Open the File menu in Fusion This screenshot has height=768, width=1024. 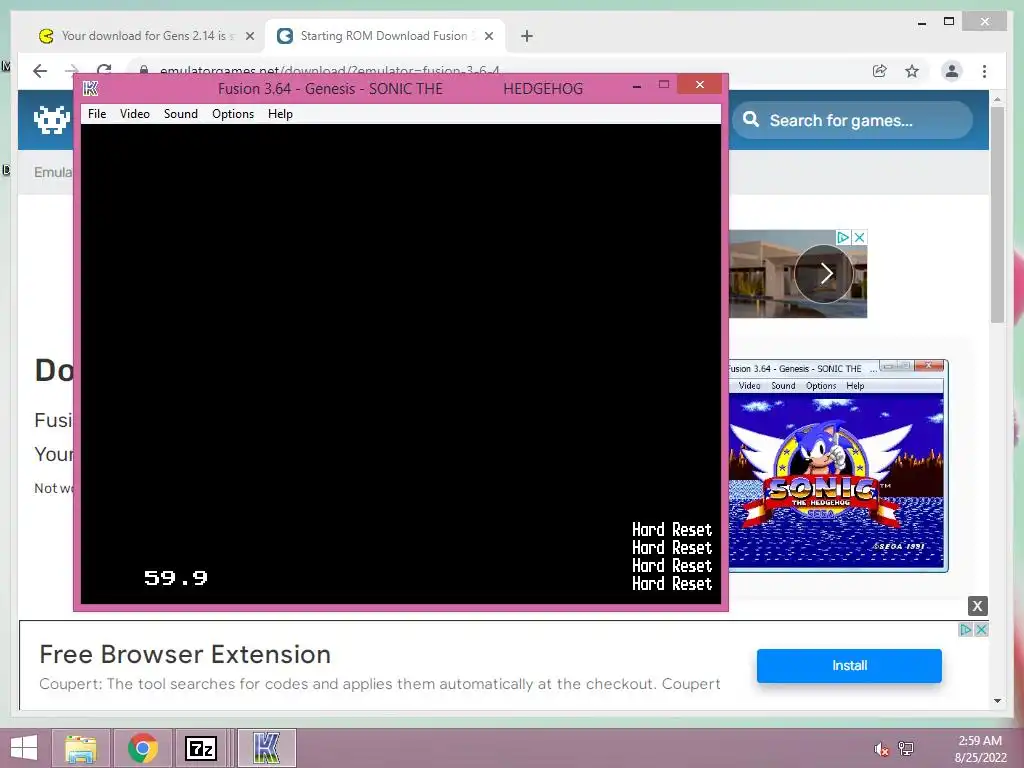(97, 114)
